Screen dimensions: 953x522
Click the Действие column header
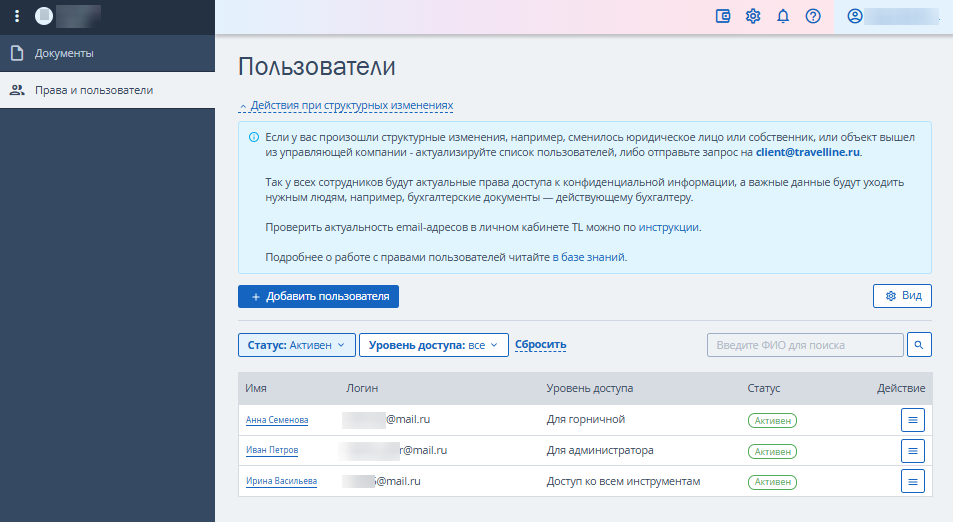click(x=901, y=388)
